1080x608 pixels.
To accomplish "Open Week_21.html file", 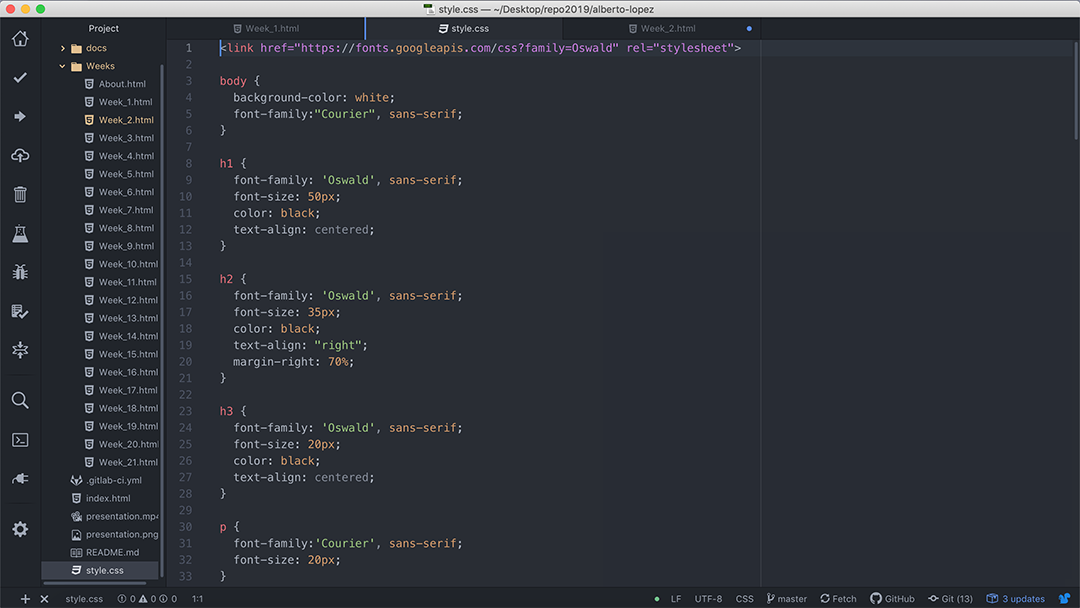I will 121,462.
